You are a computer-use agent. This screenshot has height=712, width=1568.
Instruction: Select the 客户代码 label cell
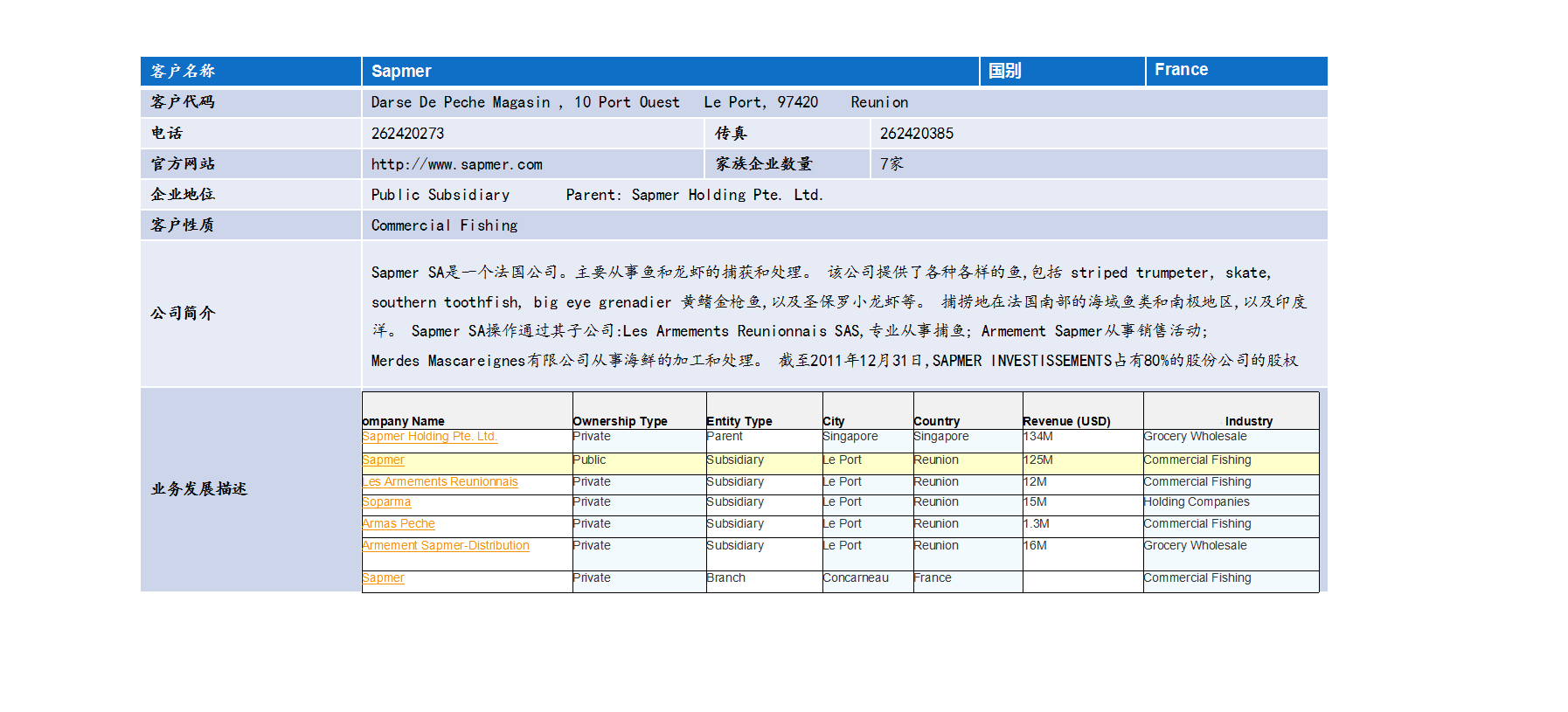251,102
